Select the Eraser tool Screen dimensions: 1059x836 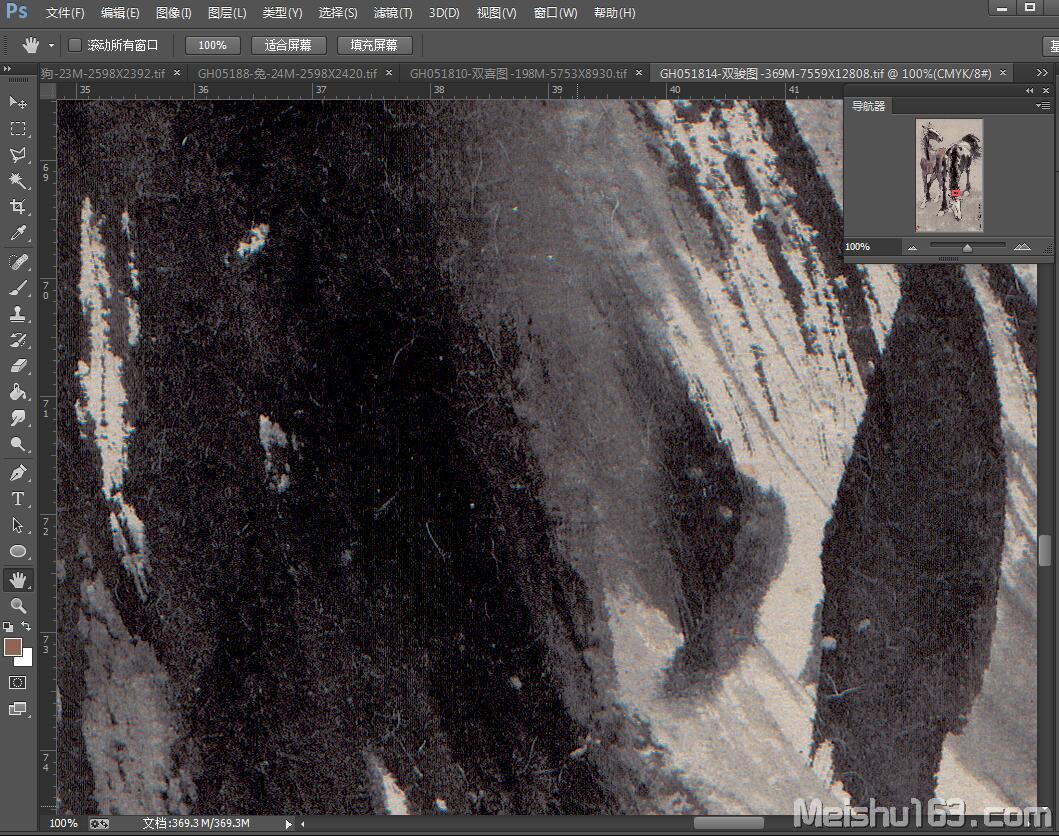[18, 365]
